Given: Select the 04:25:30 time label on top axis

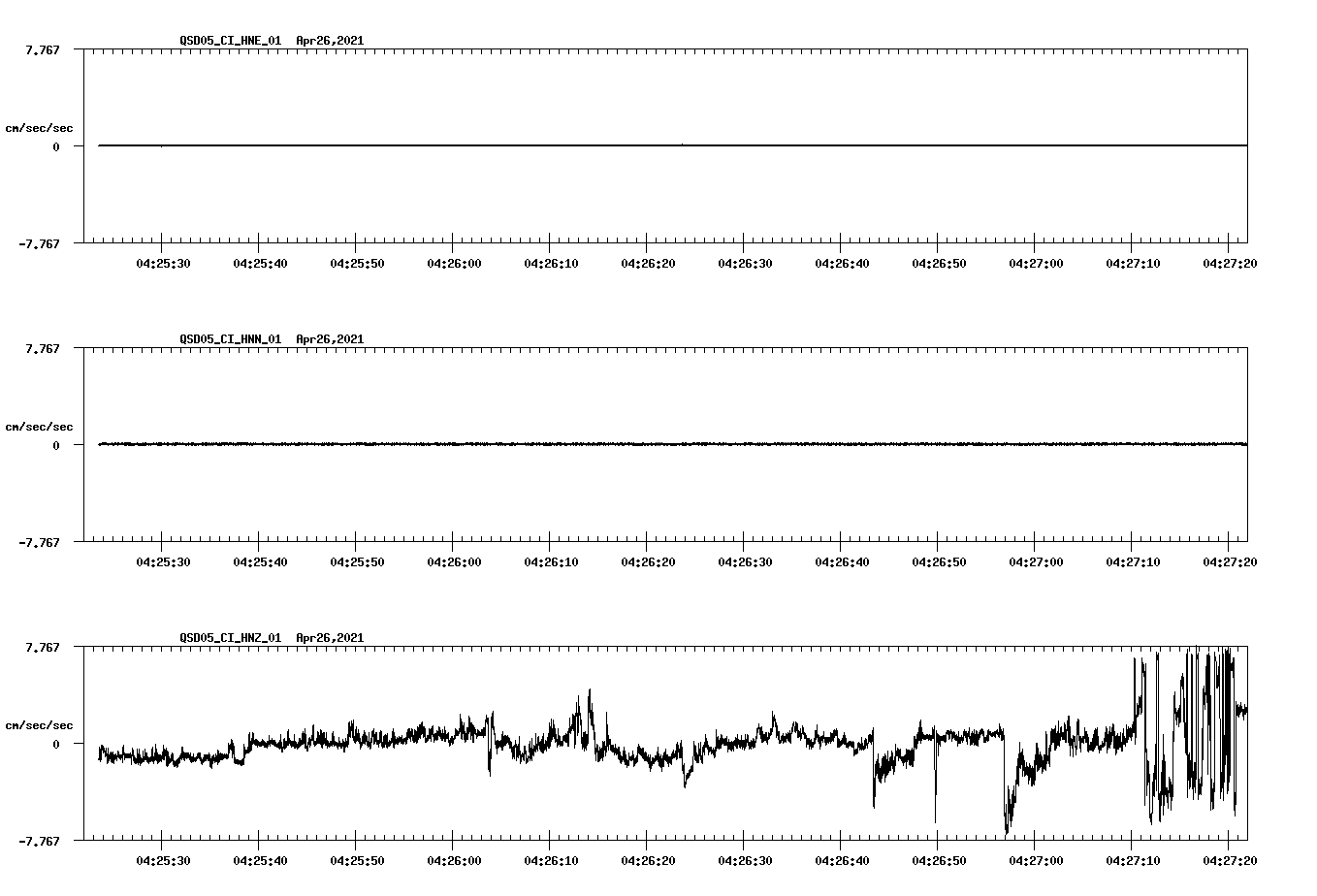Looking at the screenshot, I should point(163,262).
